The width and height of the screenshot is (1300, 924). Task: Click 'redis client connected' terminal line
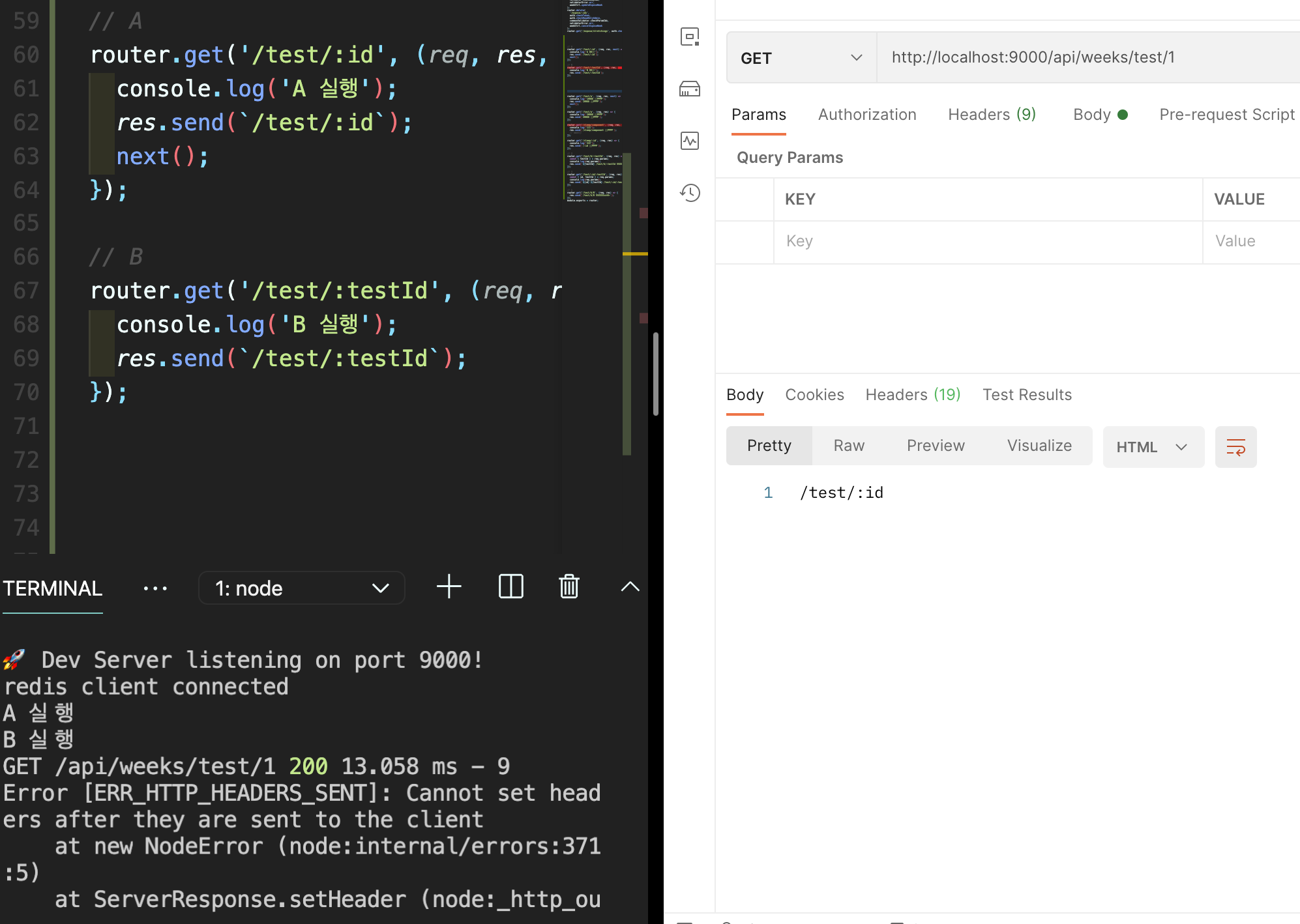[x=145, y=687]
